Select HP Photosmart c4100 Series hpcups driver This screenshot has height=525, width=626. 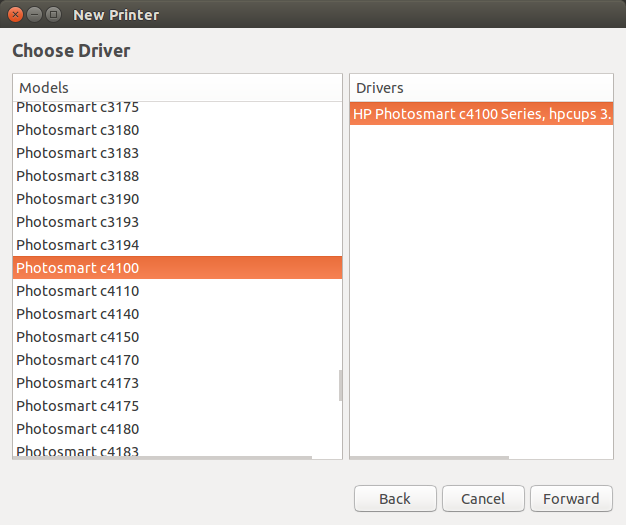pos(481,114)
